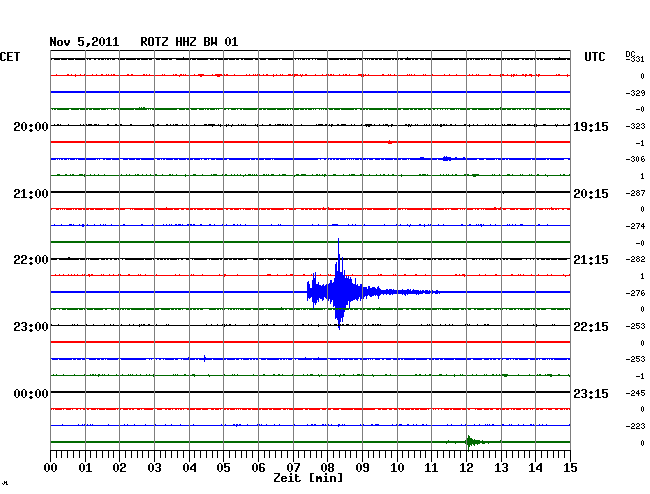Select the 22:00 CET time label
The height and width of the screenshot is (494, 650).
click(31, 260)
